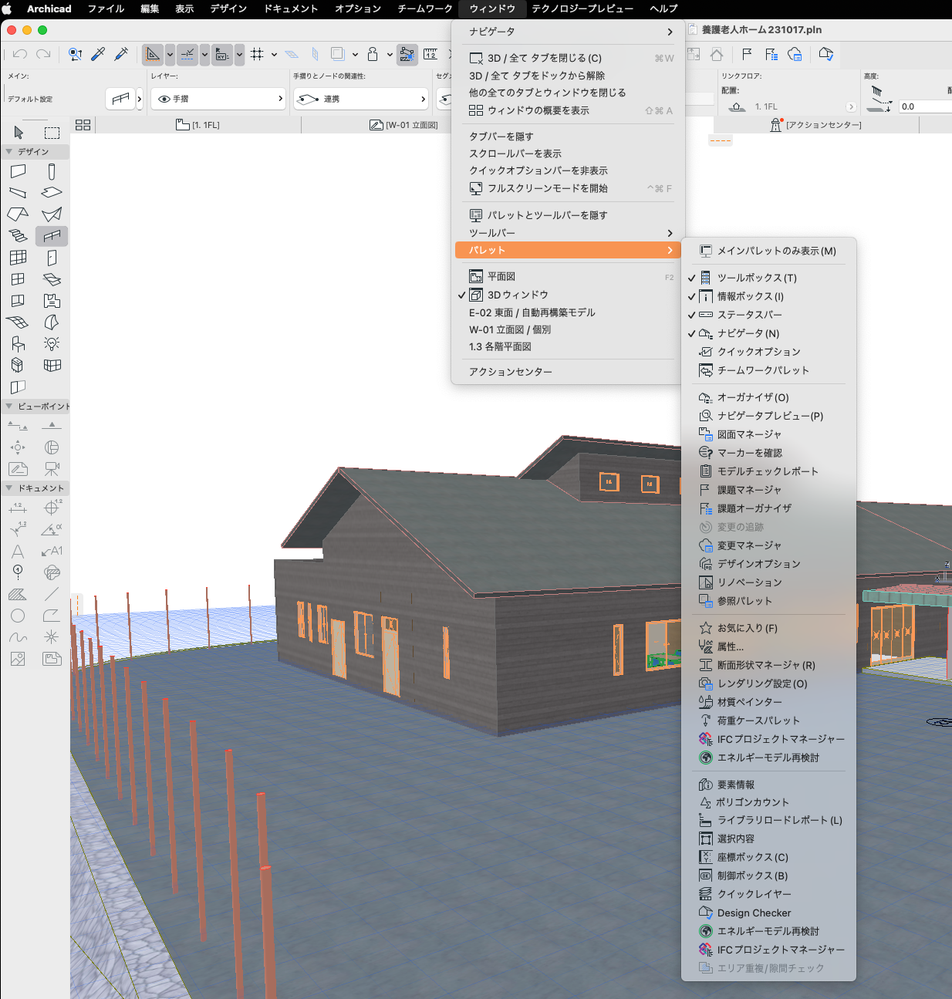Choose ウィンドウの概要を表示

tap(566, 111)
